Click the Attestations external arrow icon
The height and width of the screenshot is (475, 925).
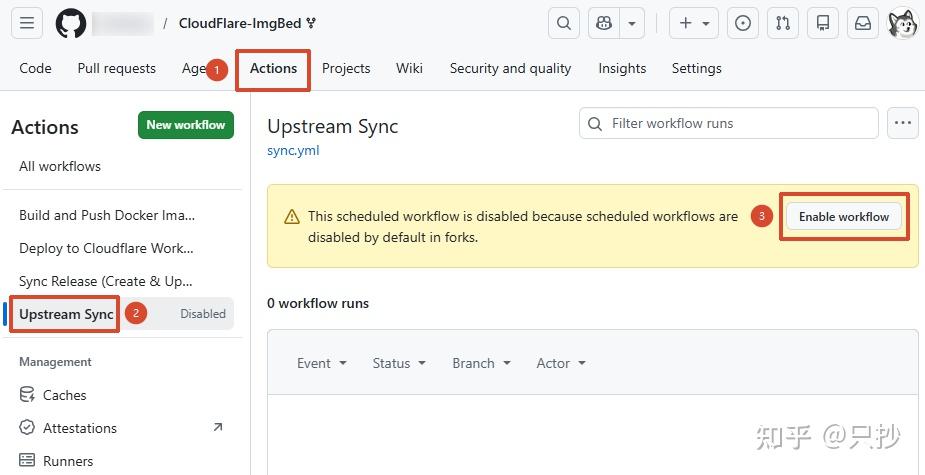(x=218, y=427)
